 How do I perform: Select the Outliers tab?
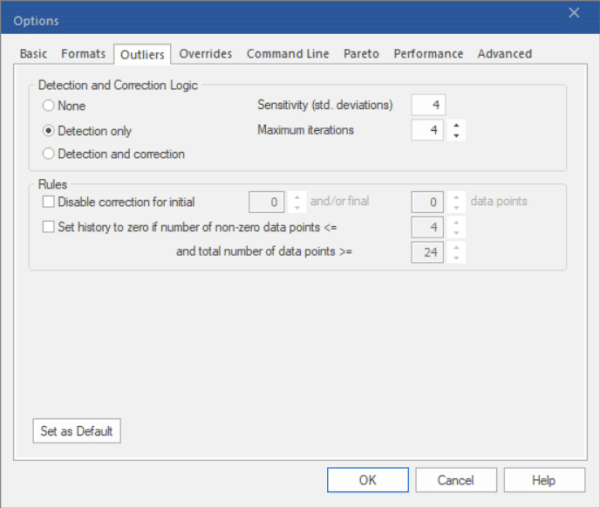(142, 55)
